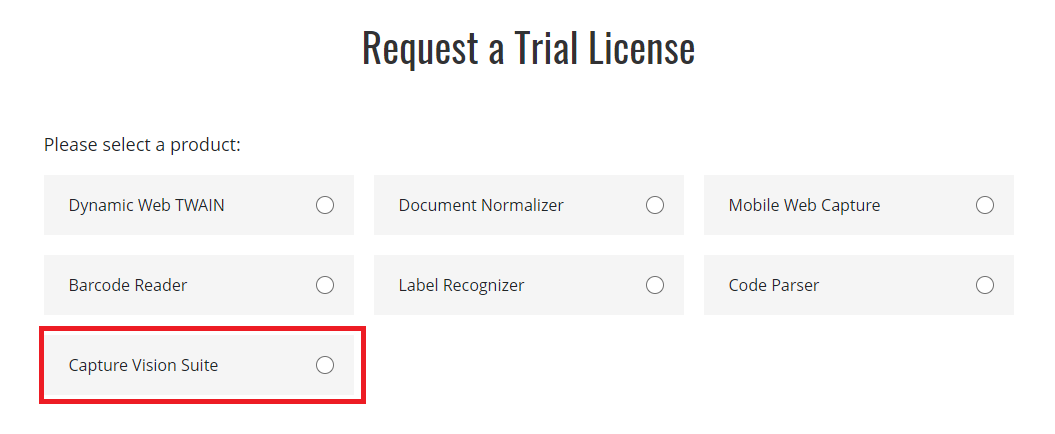The height and width of the screenshot is (434, 1055).
Task: Click the "Request a Trial License" heading
Action: pos(528,48)
